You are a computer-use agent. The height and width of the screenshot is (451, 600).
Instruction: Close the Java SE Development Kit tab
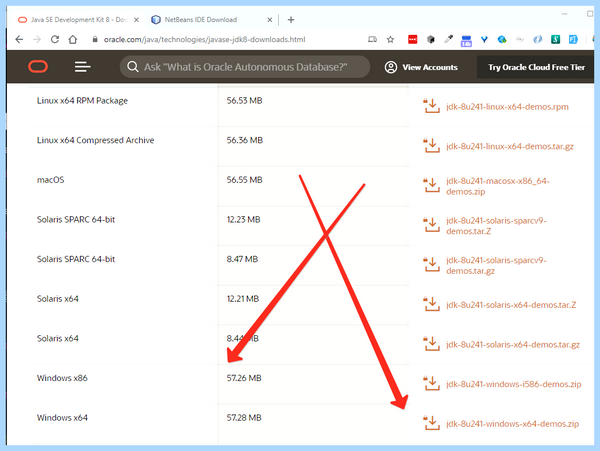[x=136, y=20]
